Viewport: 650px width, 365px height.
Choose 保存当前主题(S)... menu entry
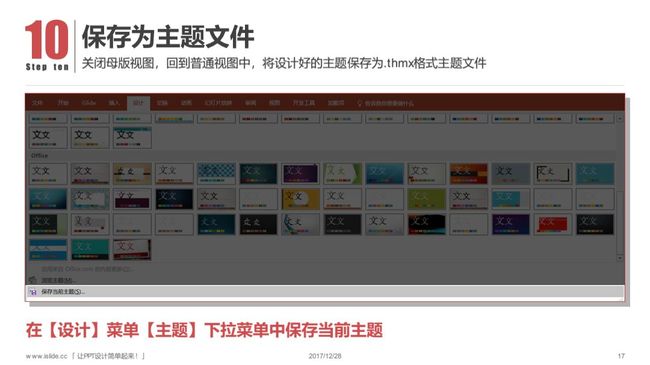point(325,292)
